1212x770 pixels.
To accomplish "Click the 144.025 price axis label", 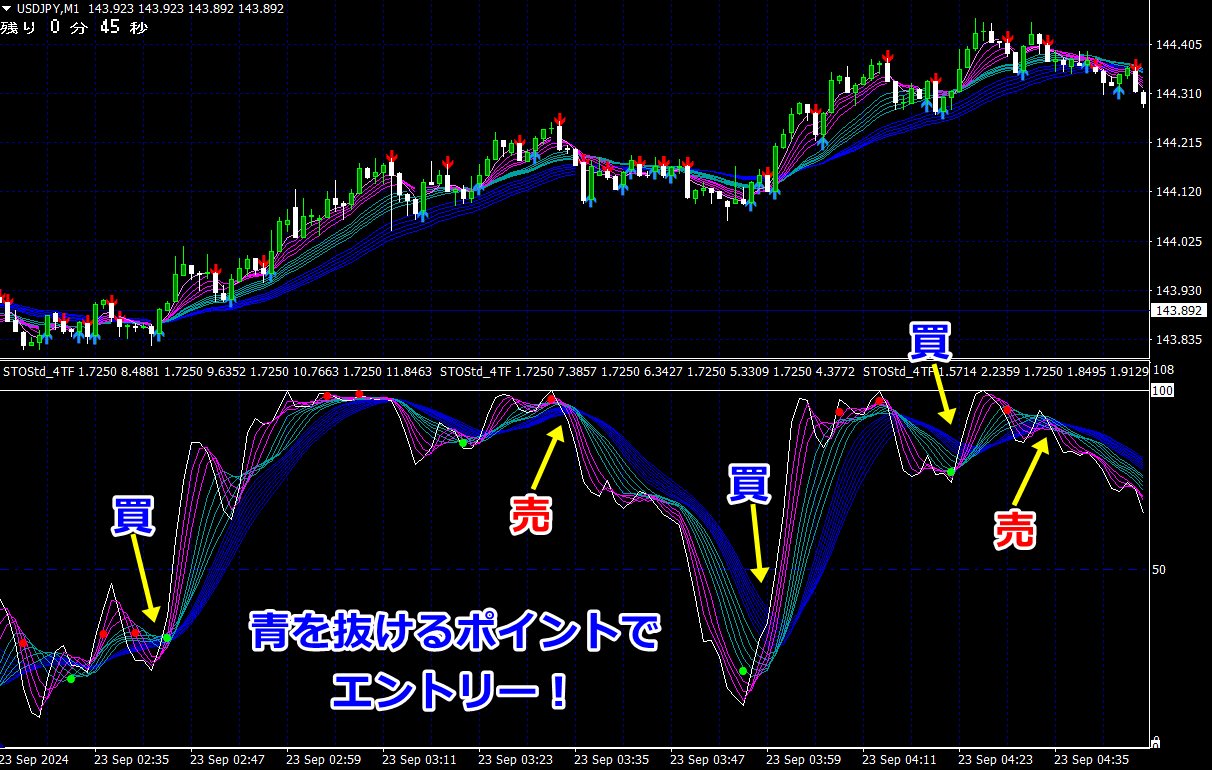I will click(x=1178, y=241).
